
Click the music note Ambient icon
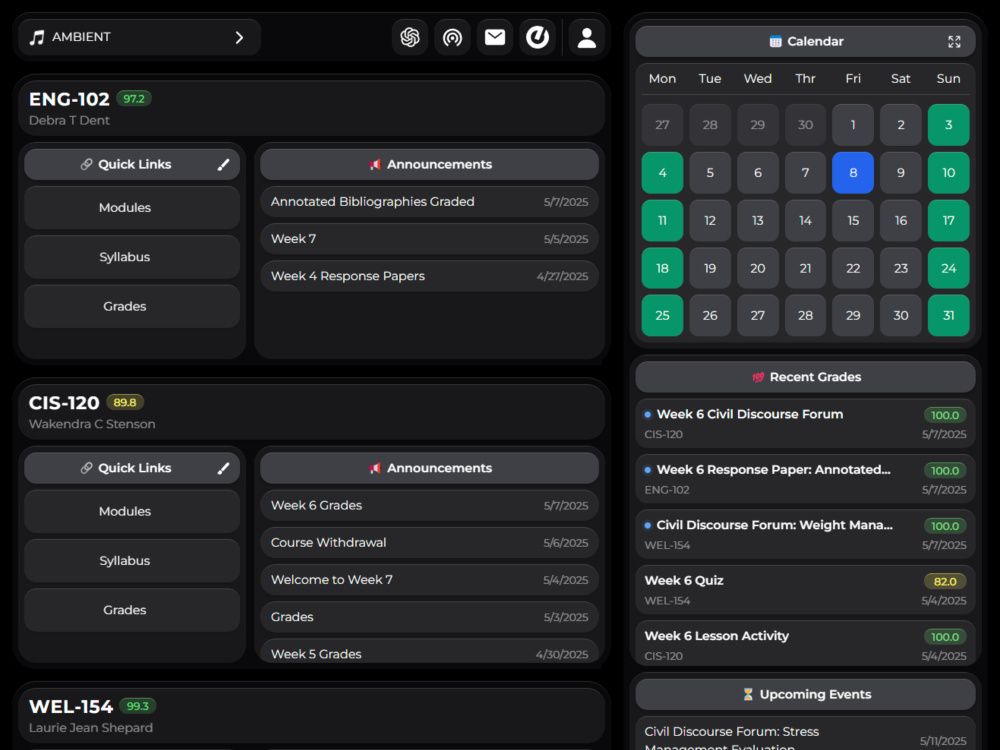point(37,38)
